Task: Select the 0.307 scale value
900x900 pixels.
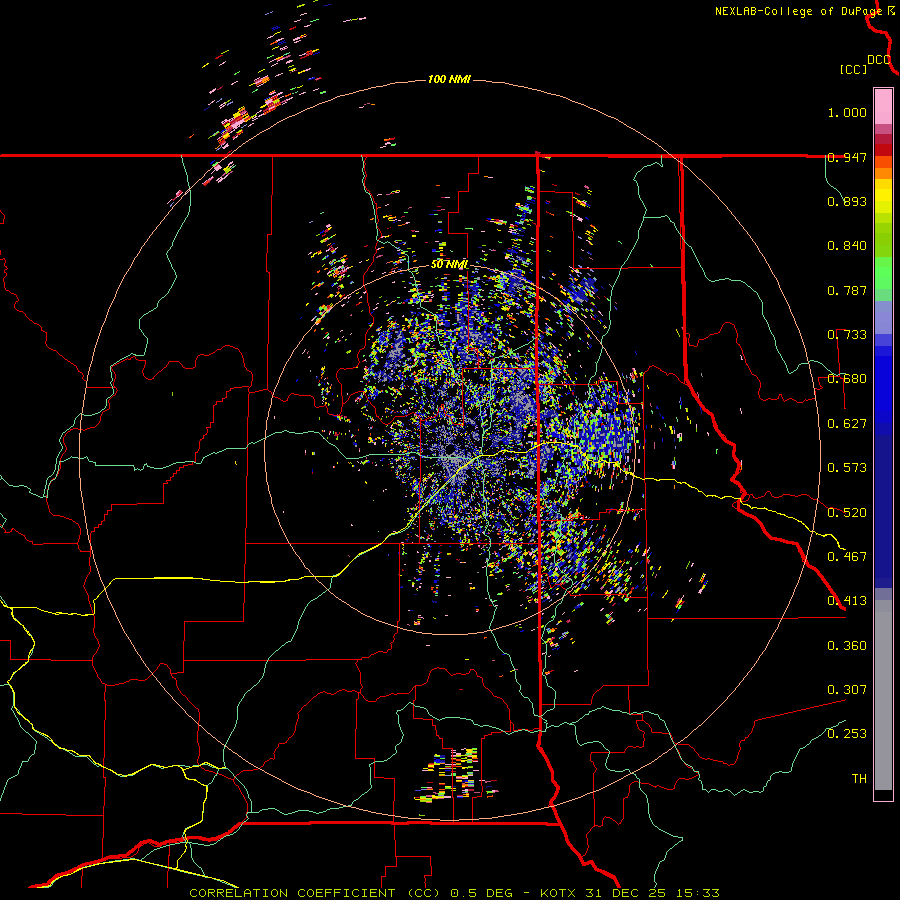Action: [847, 690]
